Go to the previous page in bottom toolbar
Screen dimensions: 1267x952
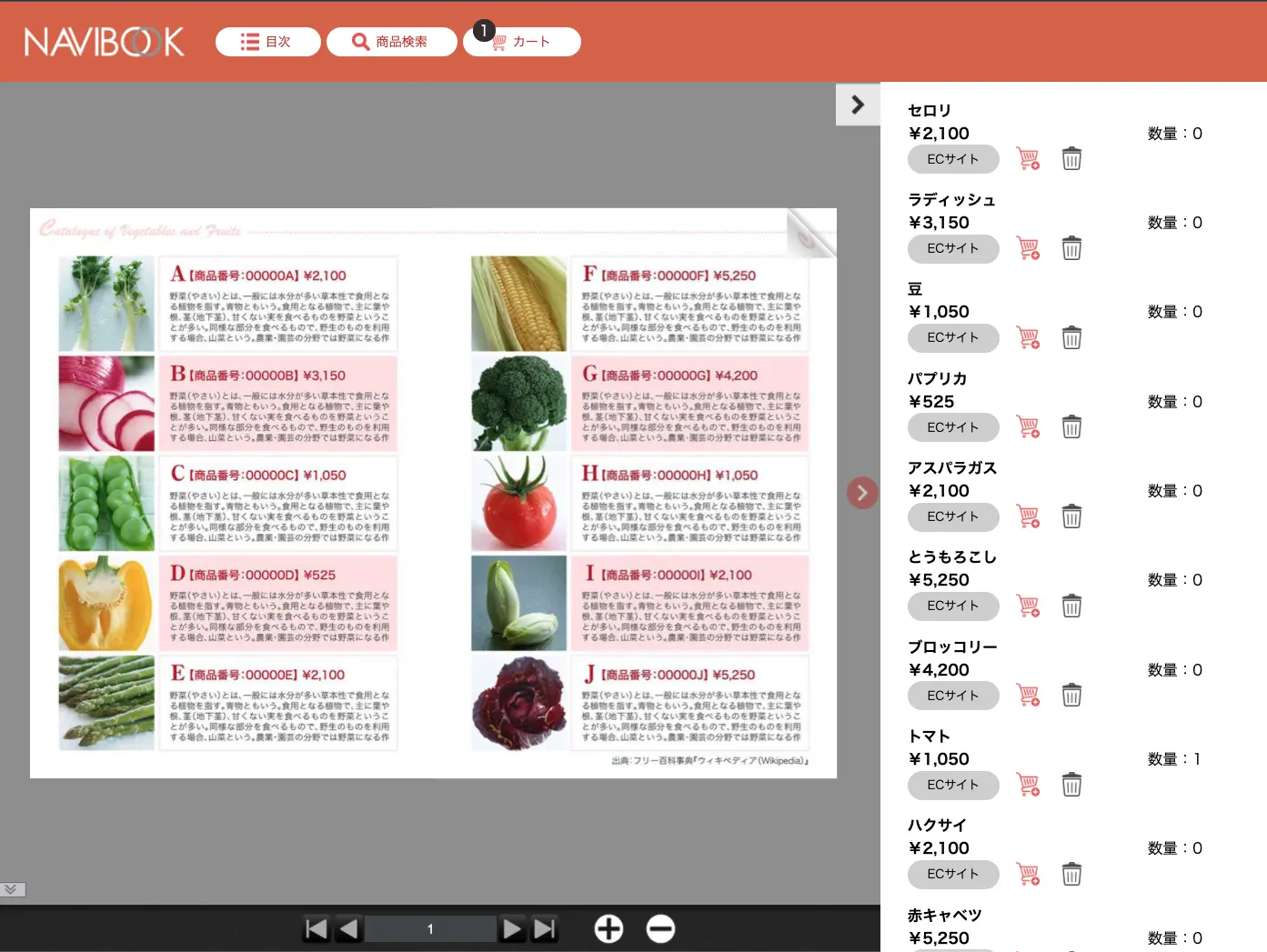pos(348,928)
